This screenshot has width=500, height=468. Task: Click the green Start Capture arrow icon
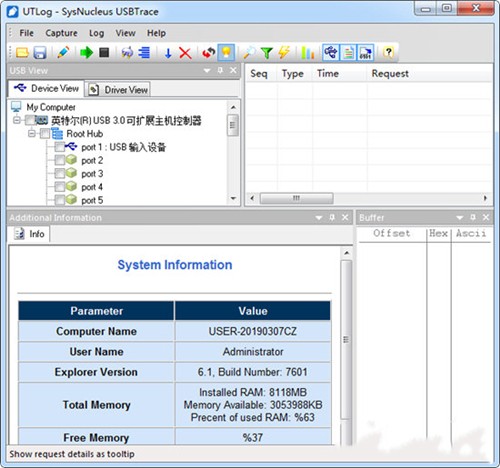pos(86,52)
